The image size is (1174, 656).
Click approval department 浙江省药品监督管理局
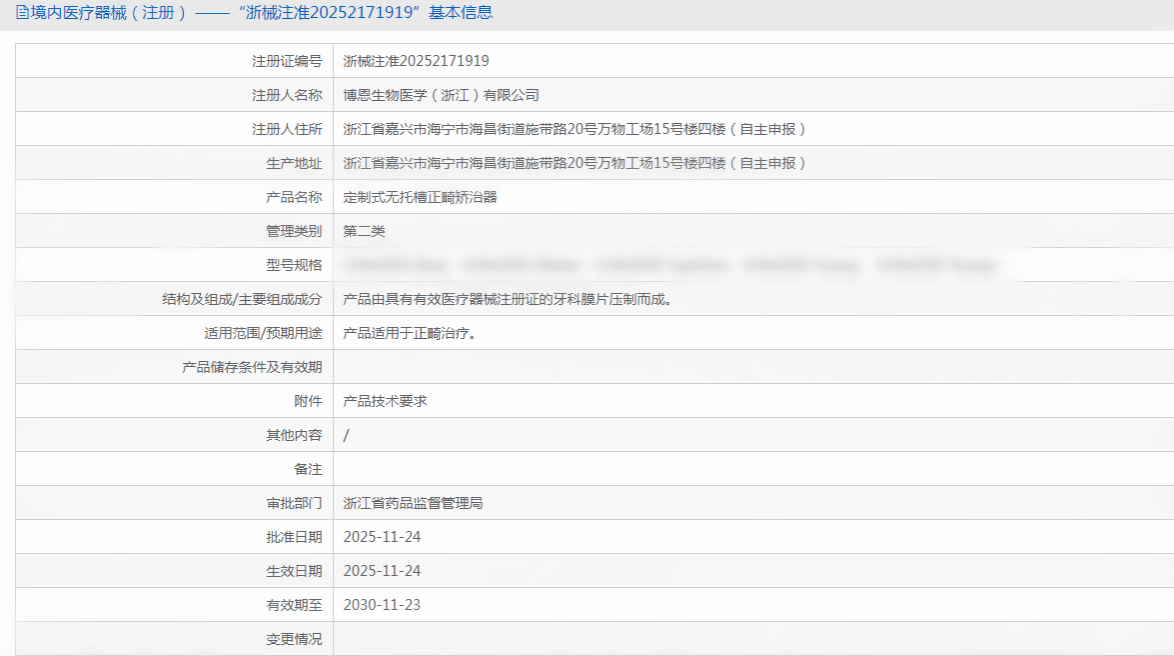413,503
